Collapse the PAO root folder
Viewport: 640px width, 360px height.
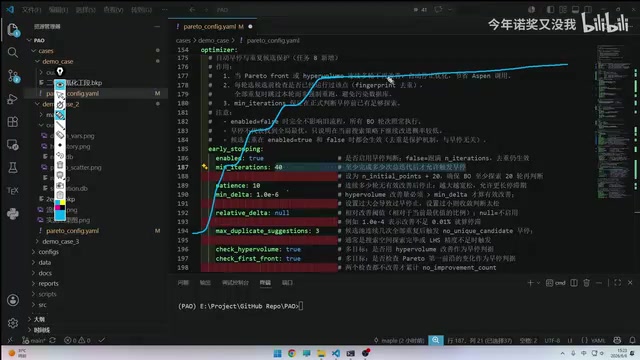pyautogui.click(x=29, y=40)
